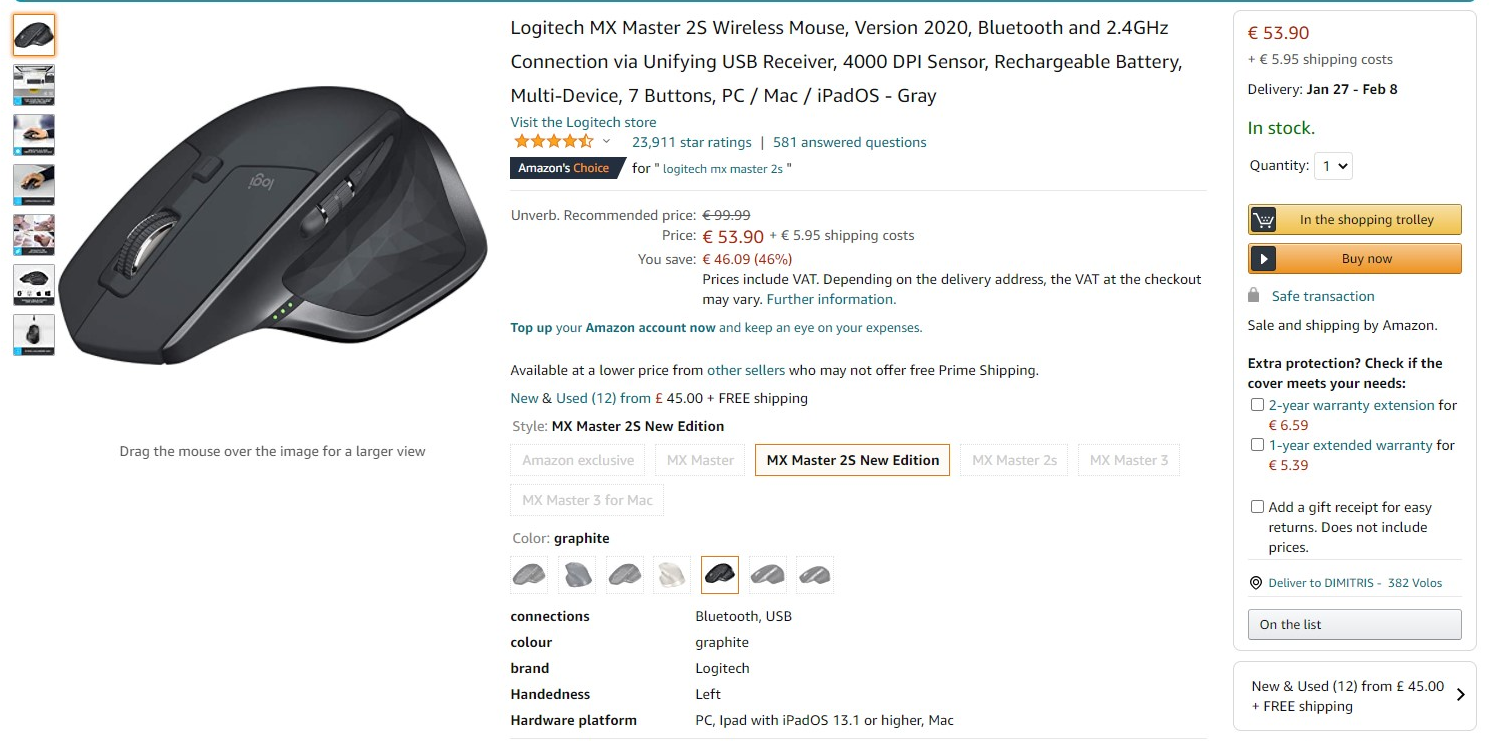Enable the gift receipt checkbox
This screenshot has width=1491, height=741.
click(x=1257, y=507)
